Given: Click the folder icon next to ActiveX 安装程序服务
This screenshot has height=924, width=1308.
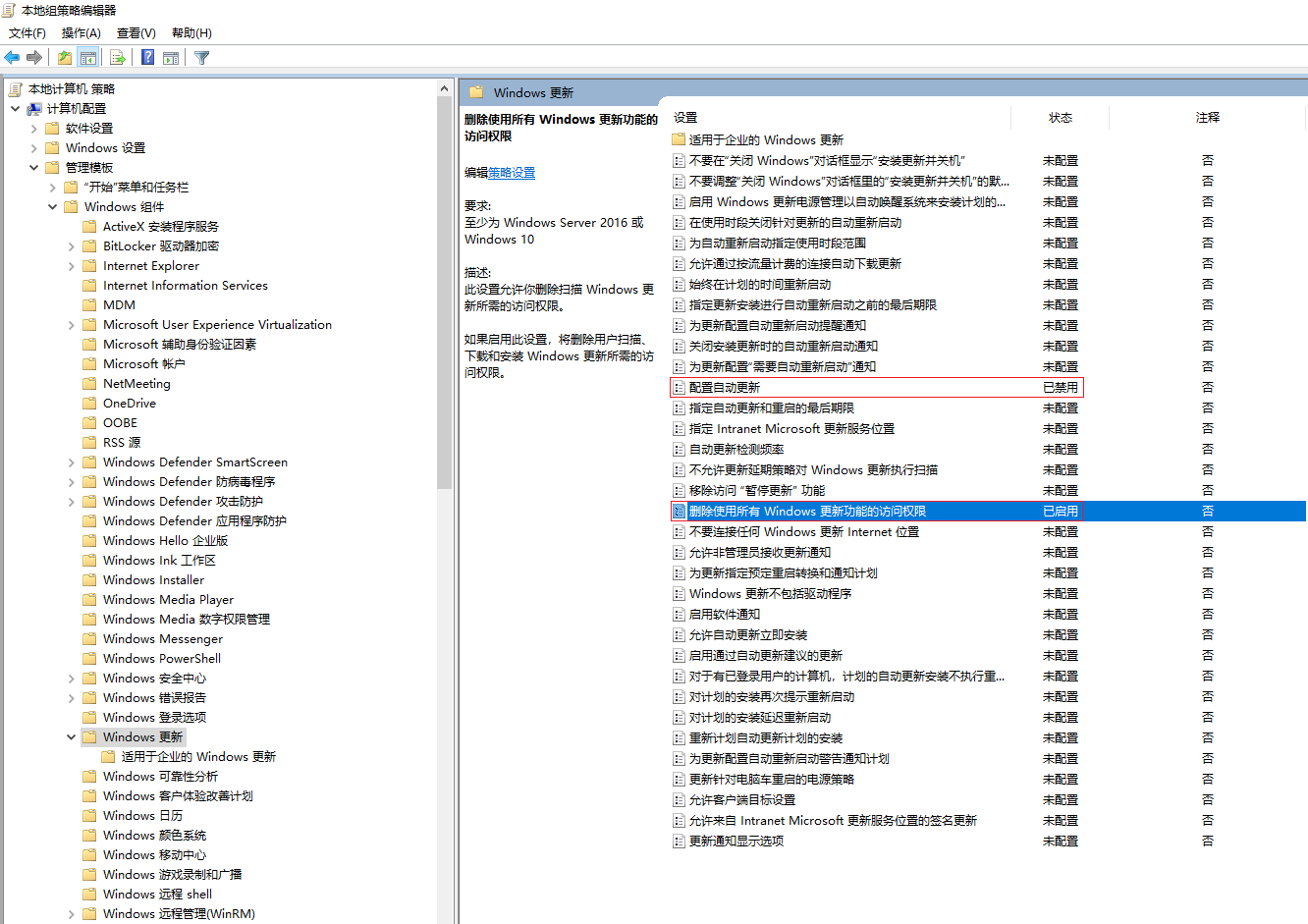Looking at the screenshot, I should point(90,227).
